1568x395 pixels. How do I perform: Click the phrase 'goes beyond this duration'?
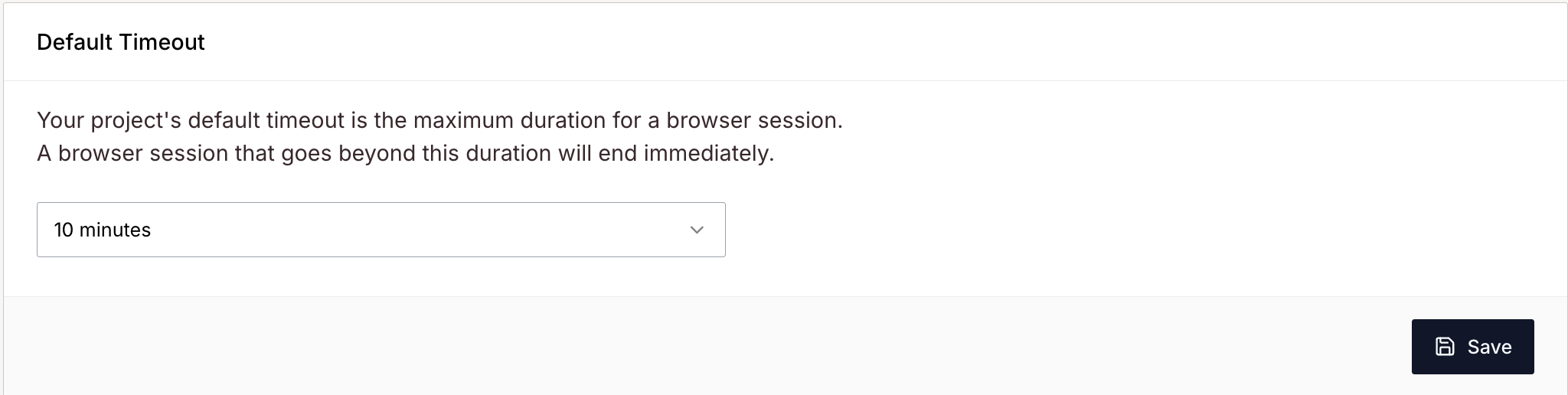pos(416,153)
